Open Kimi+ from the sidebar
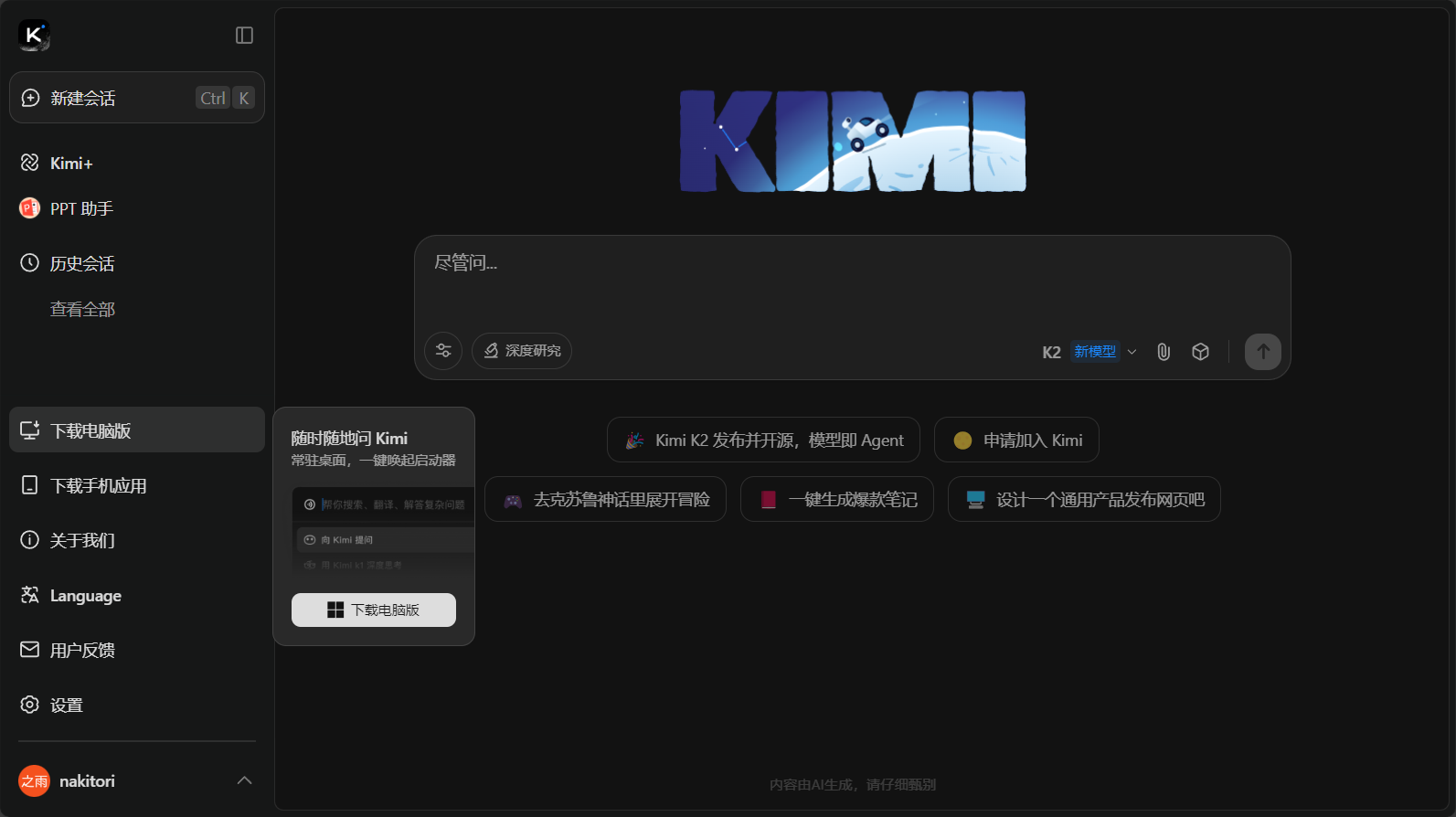 (x=137, y=163)
